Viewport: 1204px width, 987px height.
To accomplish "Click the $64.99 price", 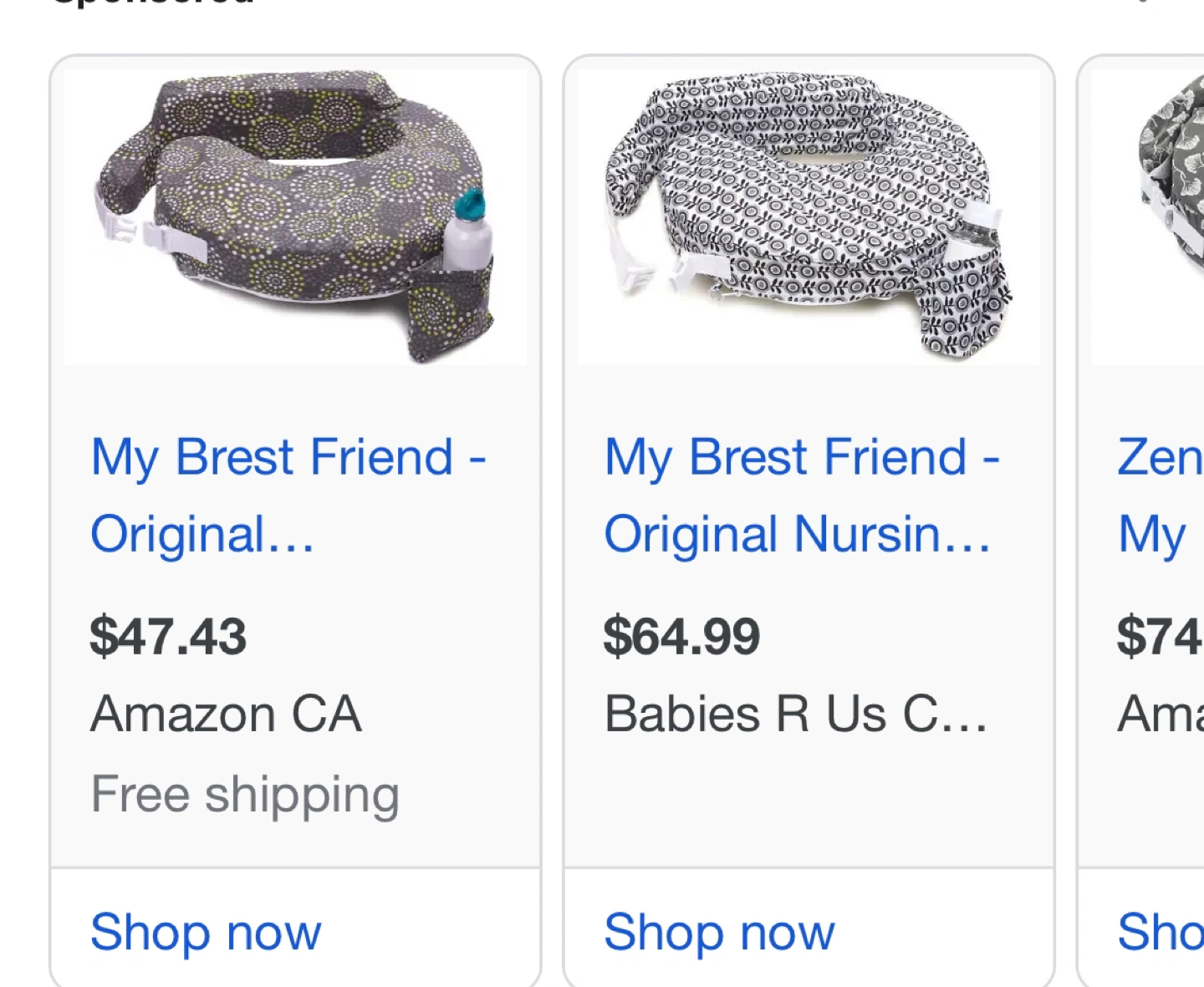I will pyautogui.click(x=681, y=636).
